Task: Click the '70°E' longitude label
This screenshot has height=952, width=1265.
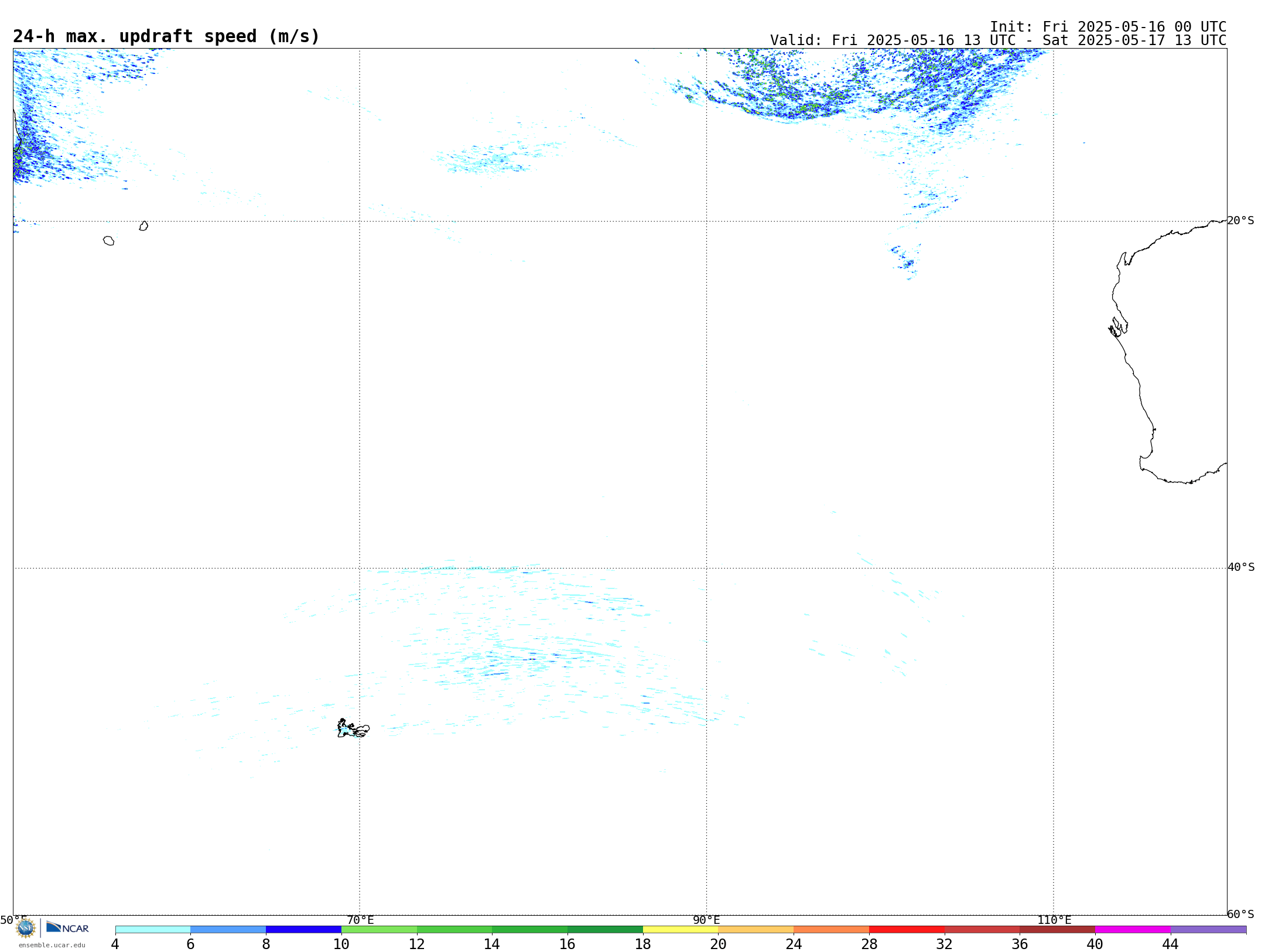Action: coord(360,920)
